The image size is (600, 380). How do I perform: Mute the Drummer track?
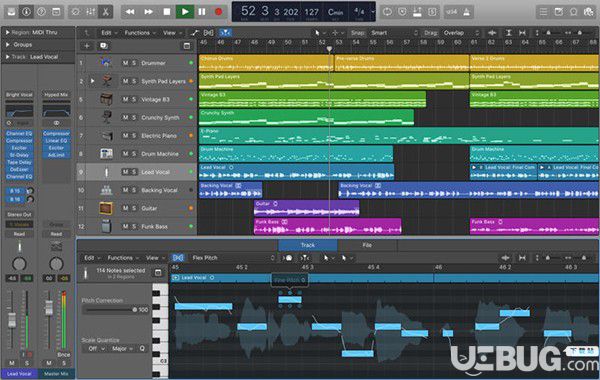tap(125, 63)
